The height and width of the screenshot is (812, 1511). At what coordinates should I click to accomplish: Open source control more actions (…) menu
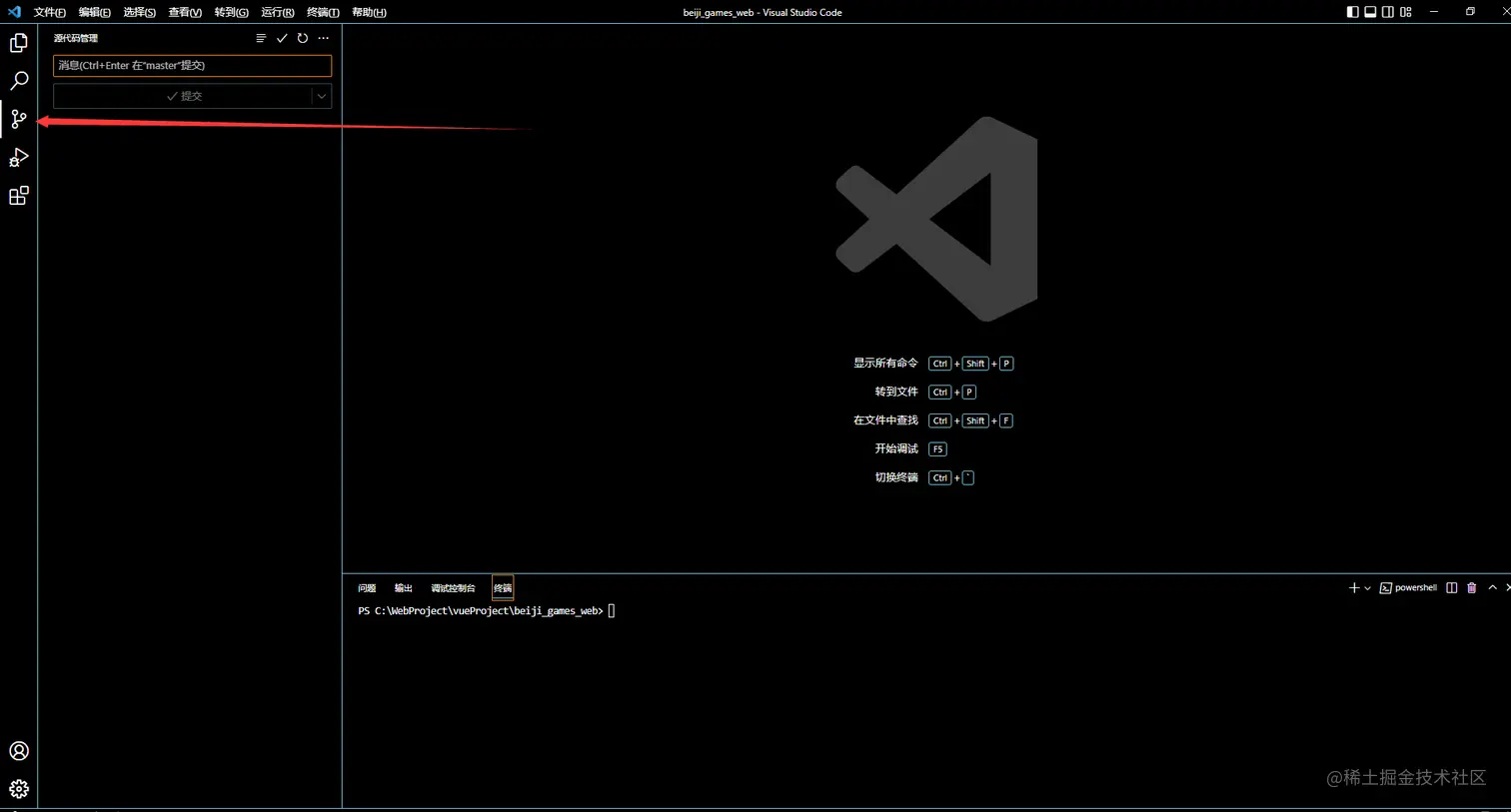323,38
